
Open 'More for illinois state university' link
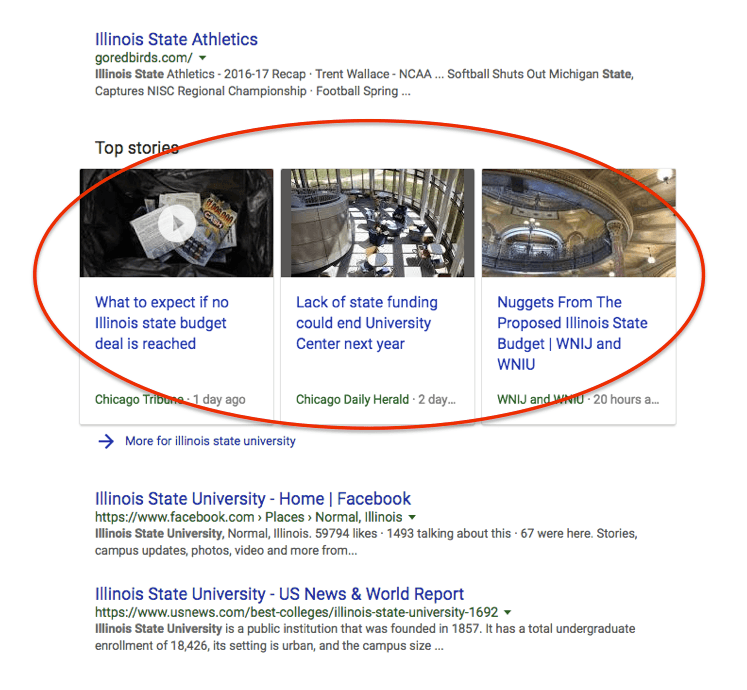point(210,441)
